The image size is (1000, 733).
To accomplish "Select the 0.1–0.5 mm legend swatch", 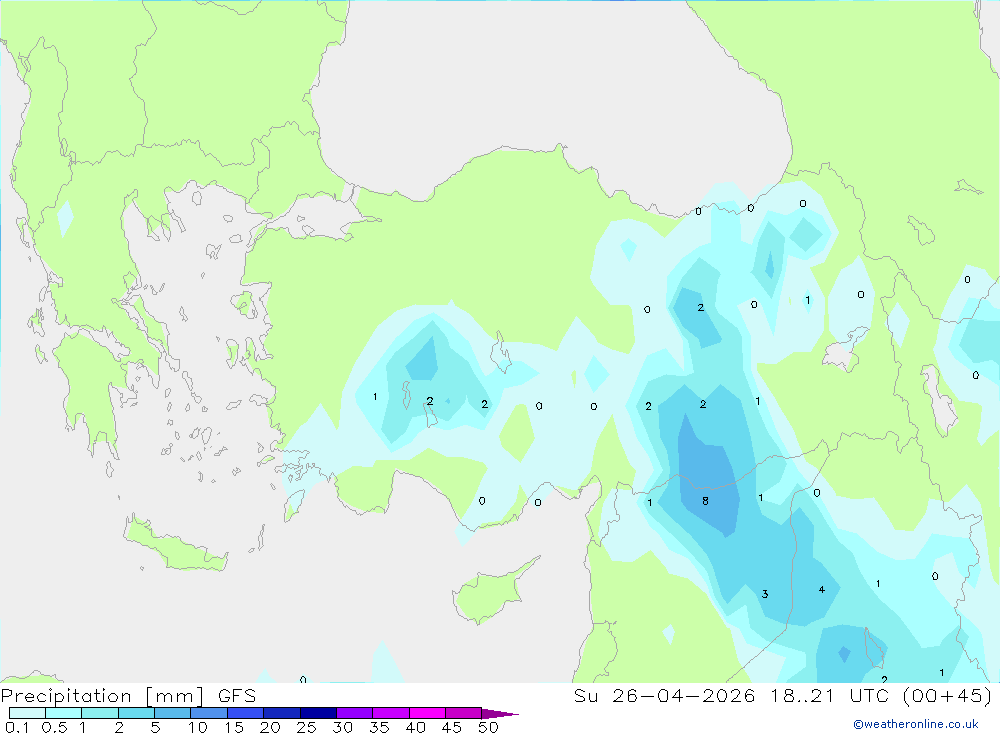I will pyautogui.click(x=27, y=713).
